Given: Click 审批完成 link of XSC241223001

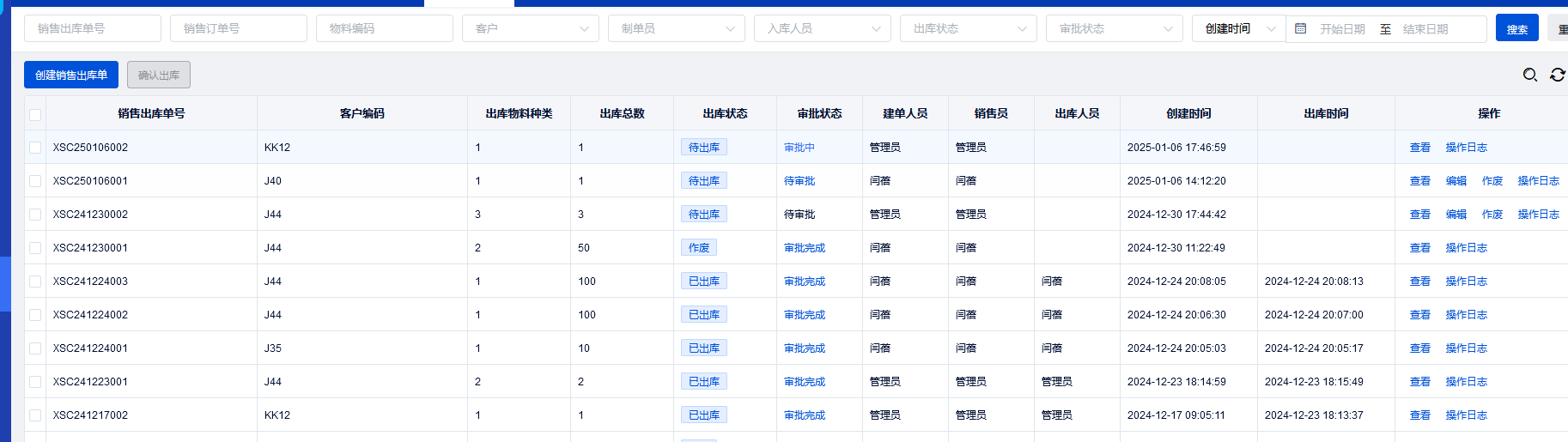Looking at the screenshot, I should (805, 382).
